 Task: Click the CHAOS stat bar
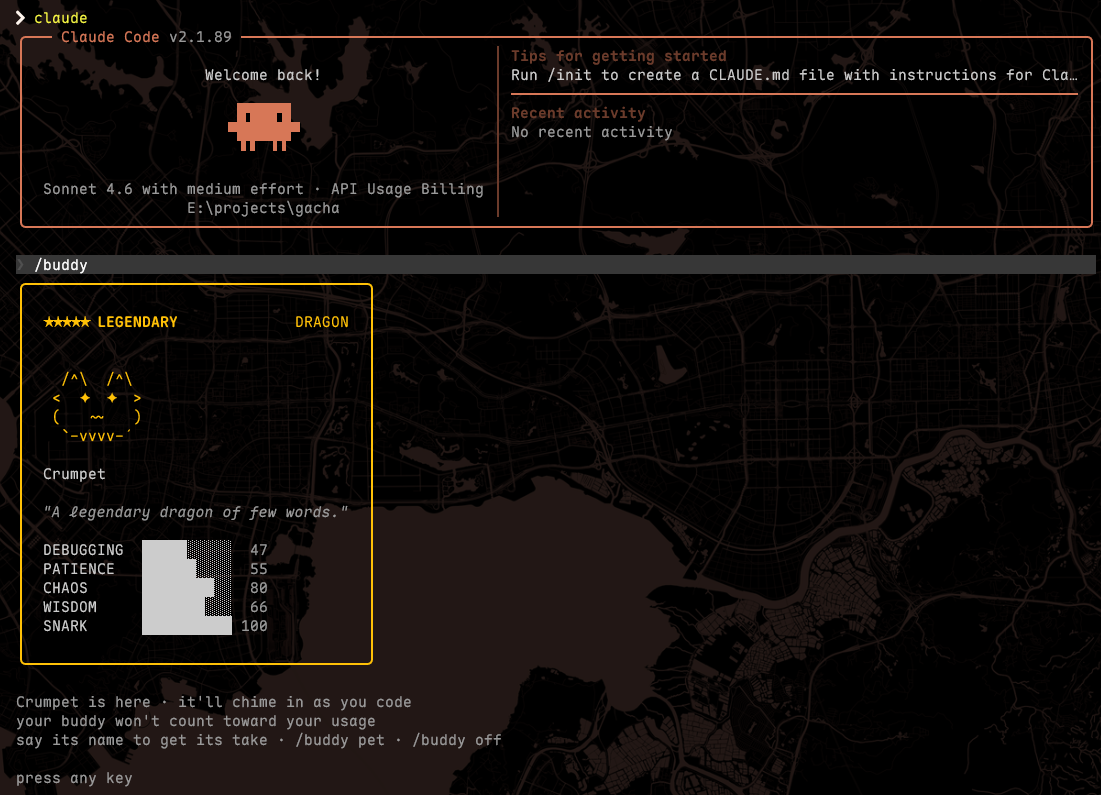tap(187, 588)
